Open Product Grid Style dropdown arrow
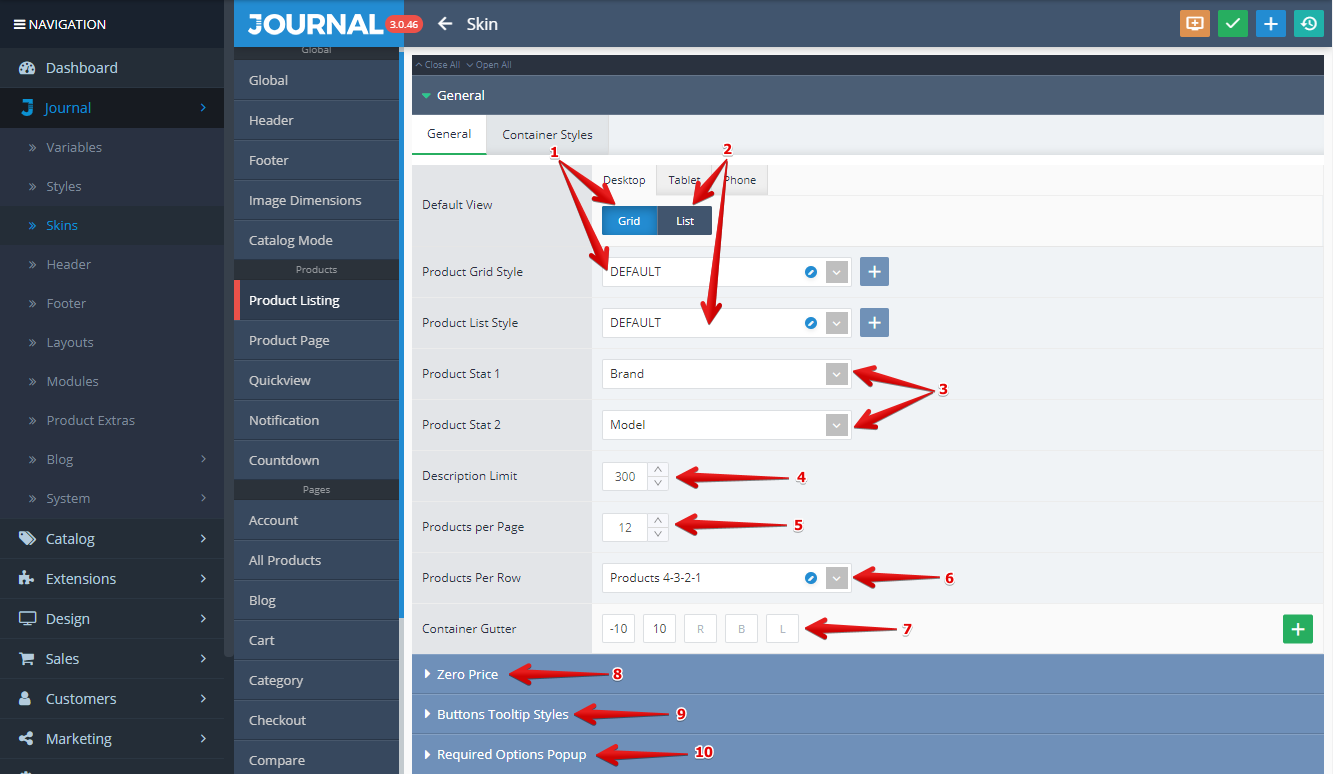 tap(837, 272)
